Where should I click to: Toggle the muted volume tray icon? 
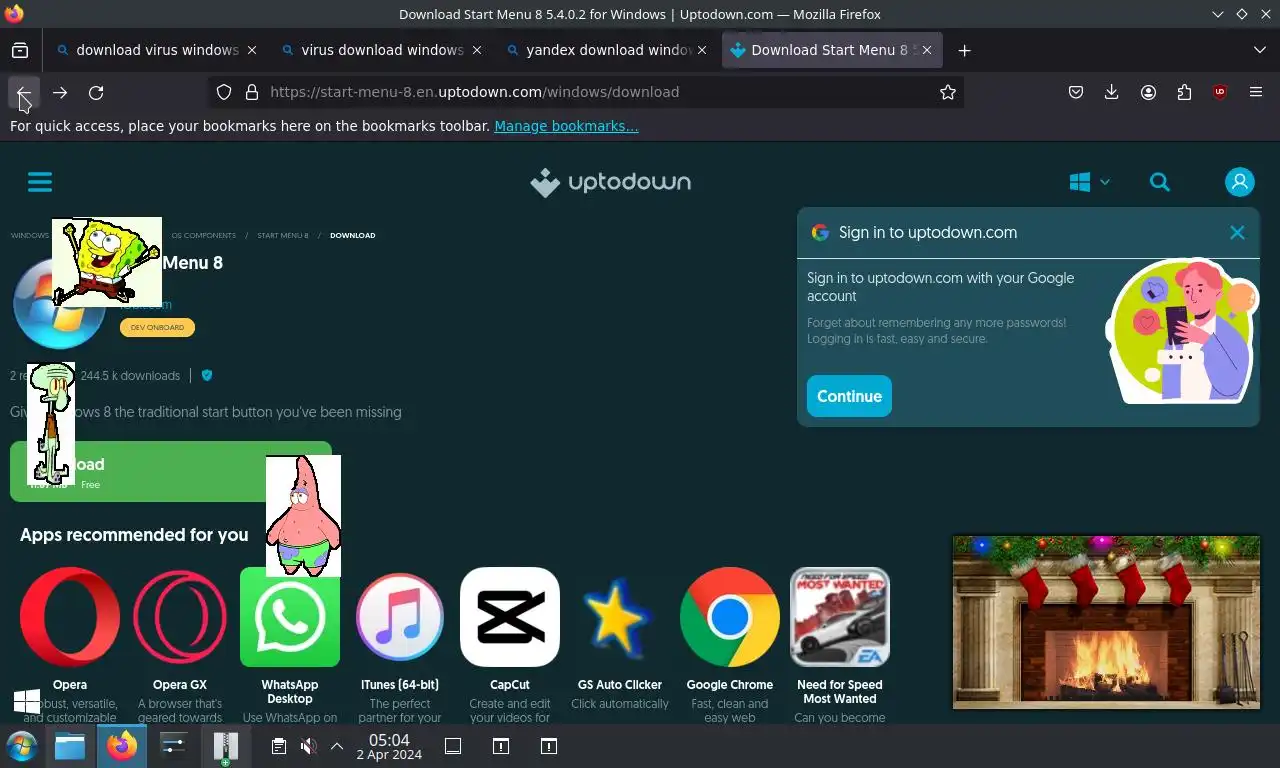309,746
